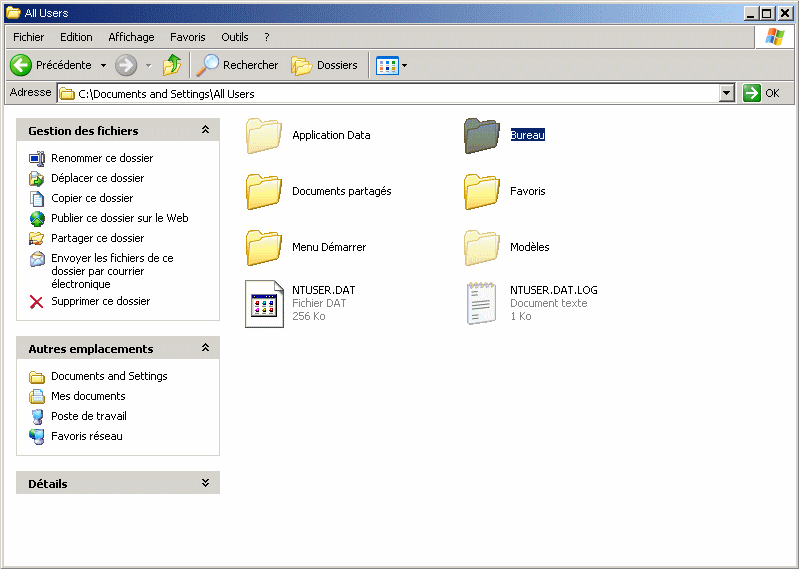
Task: Click the Poste de travail computer icon
Action: click(x=37, y=417)
